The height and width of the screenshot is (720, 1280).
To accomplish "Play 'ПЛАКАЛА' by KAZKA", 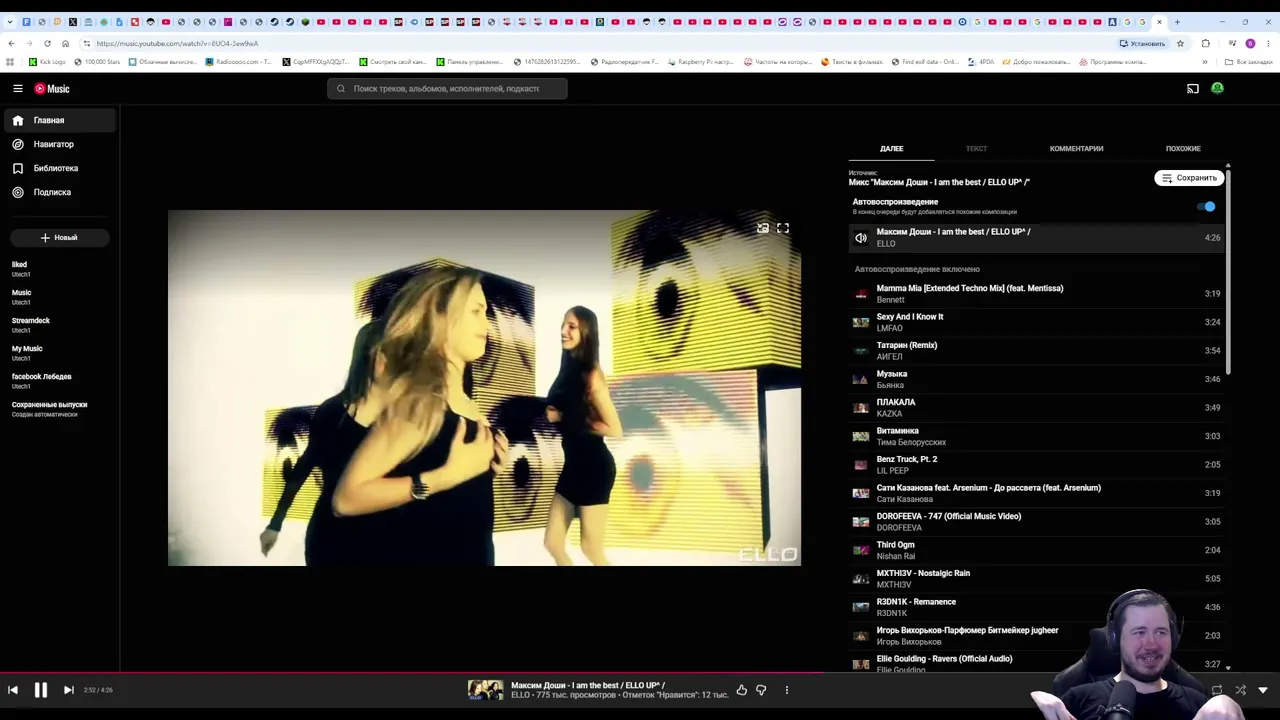I will point(1036,408).
